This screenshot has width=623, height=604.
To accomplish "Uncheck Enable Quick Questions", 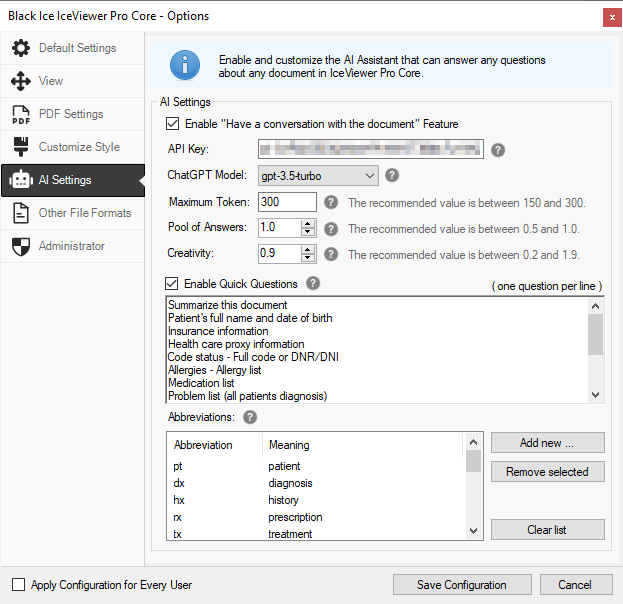I will (173, 284).
